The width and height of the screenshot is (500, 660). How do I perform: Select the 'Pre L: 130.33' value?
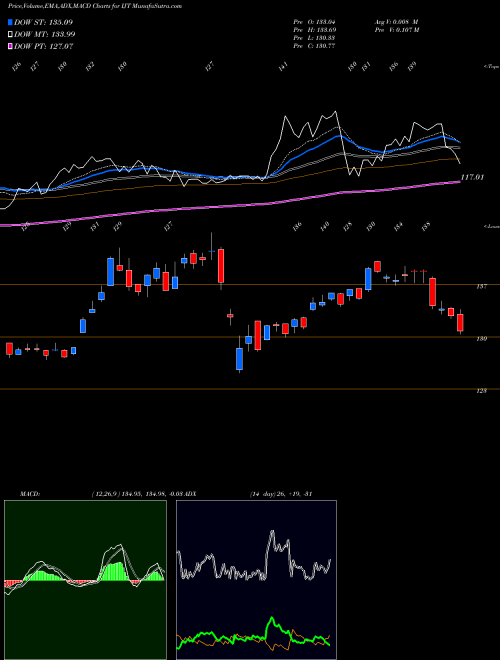(314, 38)
